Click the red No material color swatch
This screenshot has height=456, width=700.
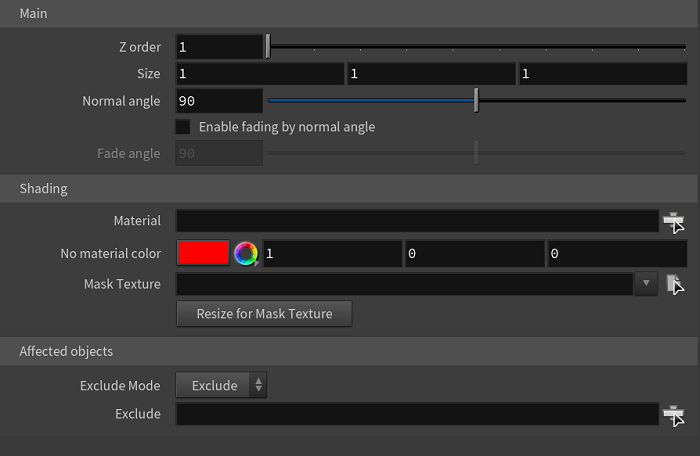tap(203, 253)
